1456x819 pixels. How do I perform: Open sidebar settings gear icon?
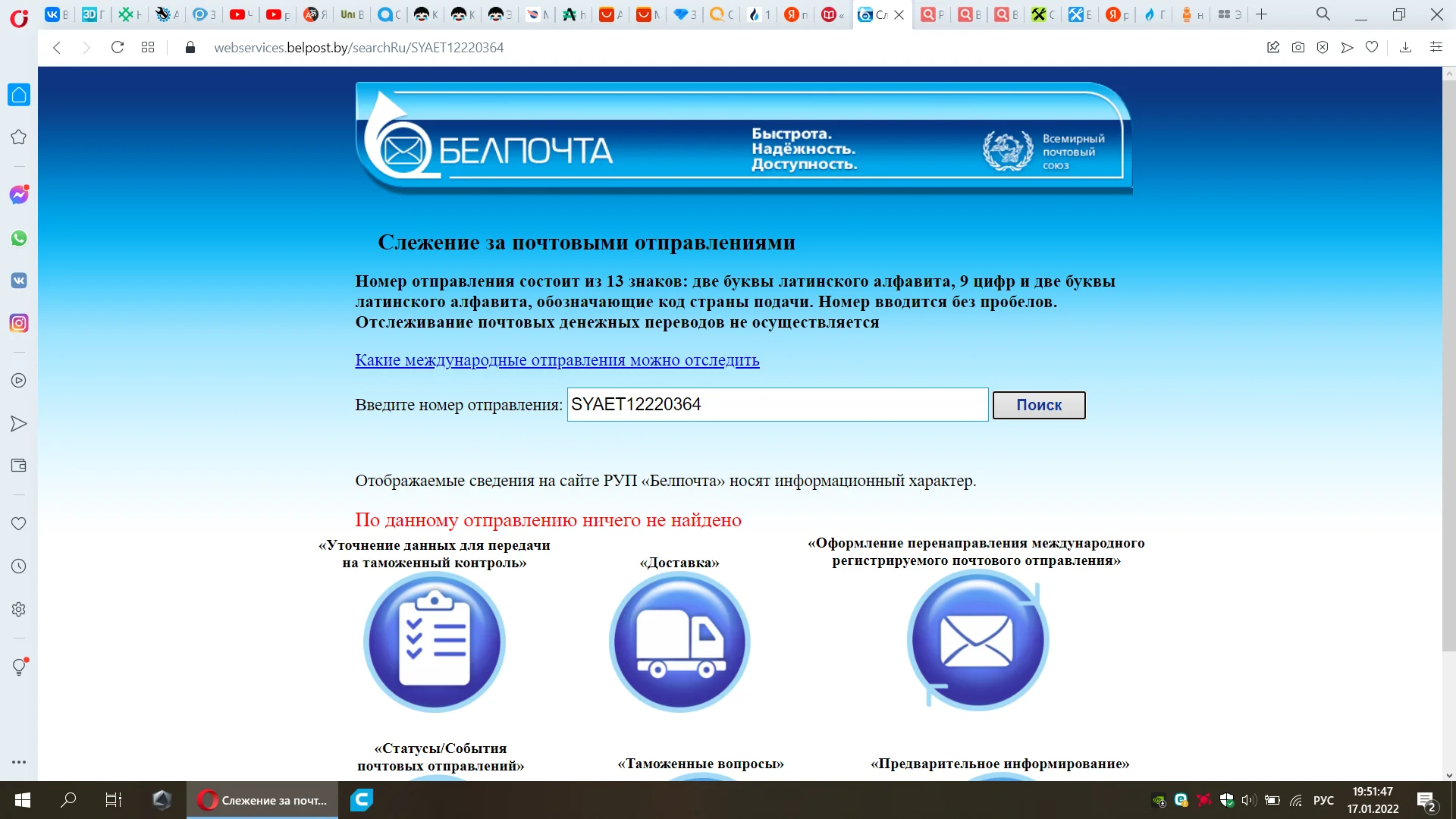19,609
